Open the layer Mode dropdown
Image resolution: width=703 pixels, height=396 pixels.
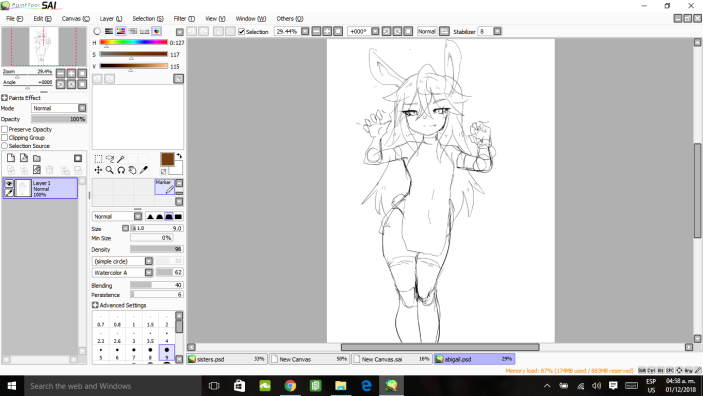(x=59, y=108)
